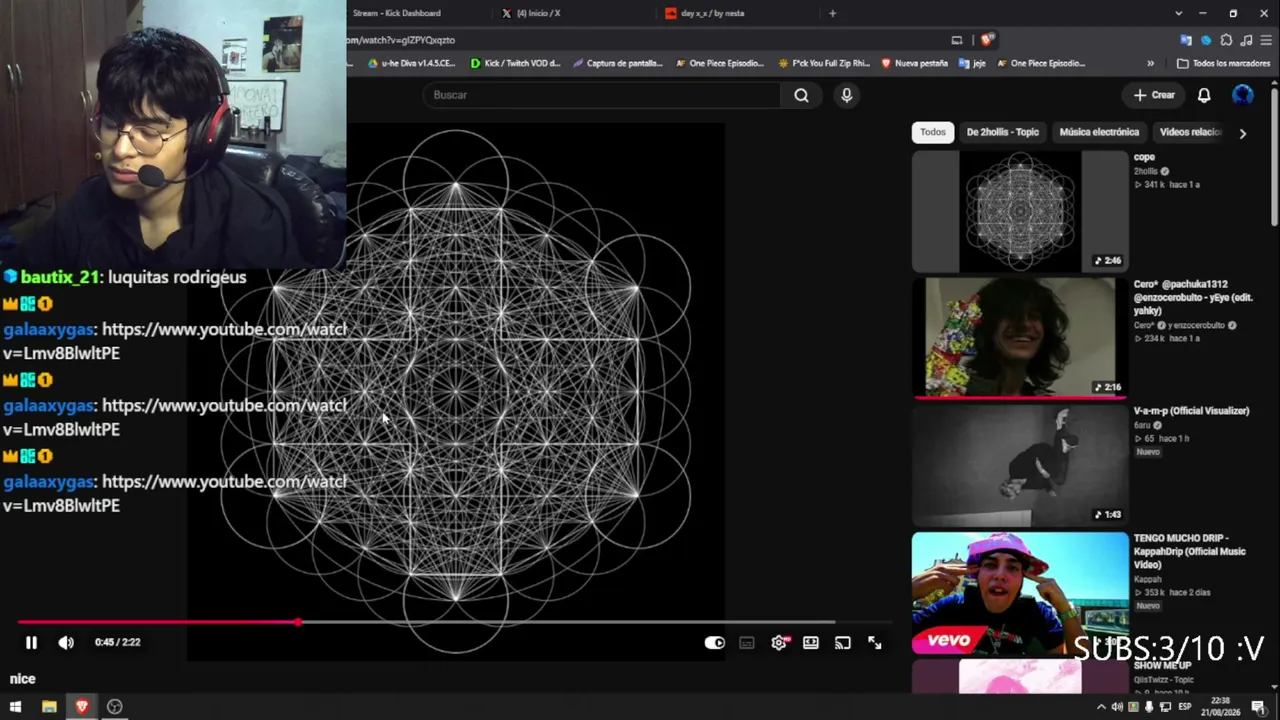This screenshot has height=720, width=1280.
Task: Open the Nueva pestaña bookmark
Action: (x=914, y=63)
